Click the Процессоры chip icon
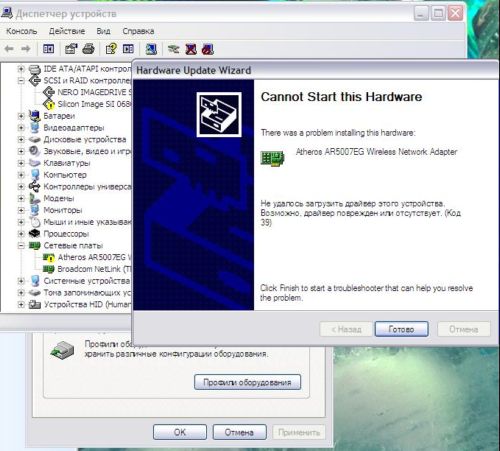Screen dimensions: 500x451 point(34,234)
